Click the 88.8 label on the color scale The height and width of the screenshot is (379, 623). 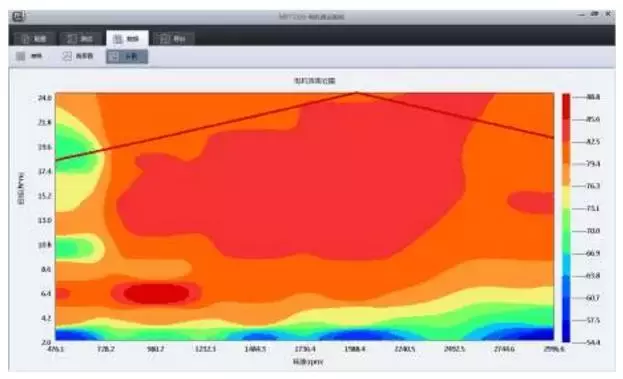[x=593, y=97]
